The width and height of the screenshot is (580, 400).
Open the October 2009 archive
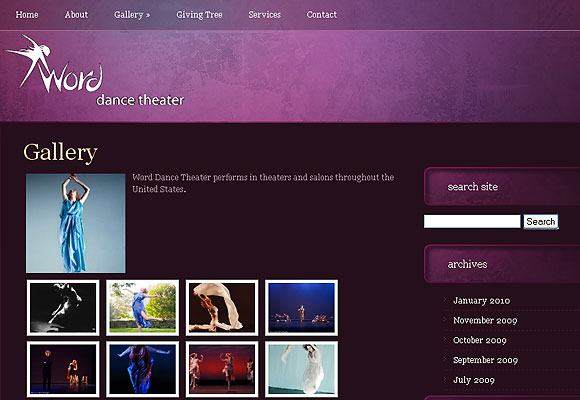pos(479,340)
